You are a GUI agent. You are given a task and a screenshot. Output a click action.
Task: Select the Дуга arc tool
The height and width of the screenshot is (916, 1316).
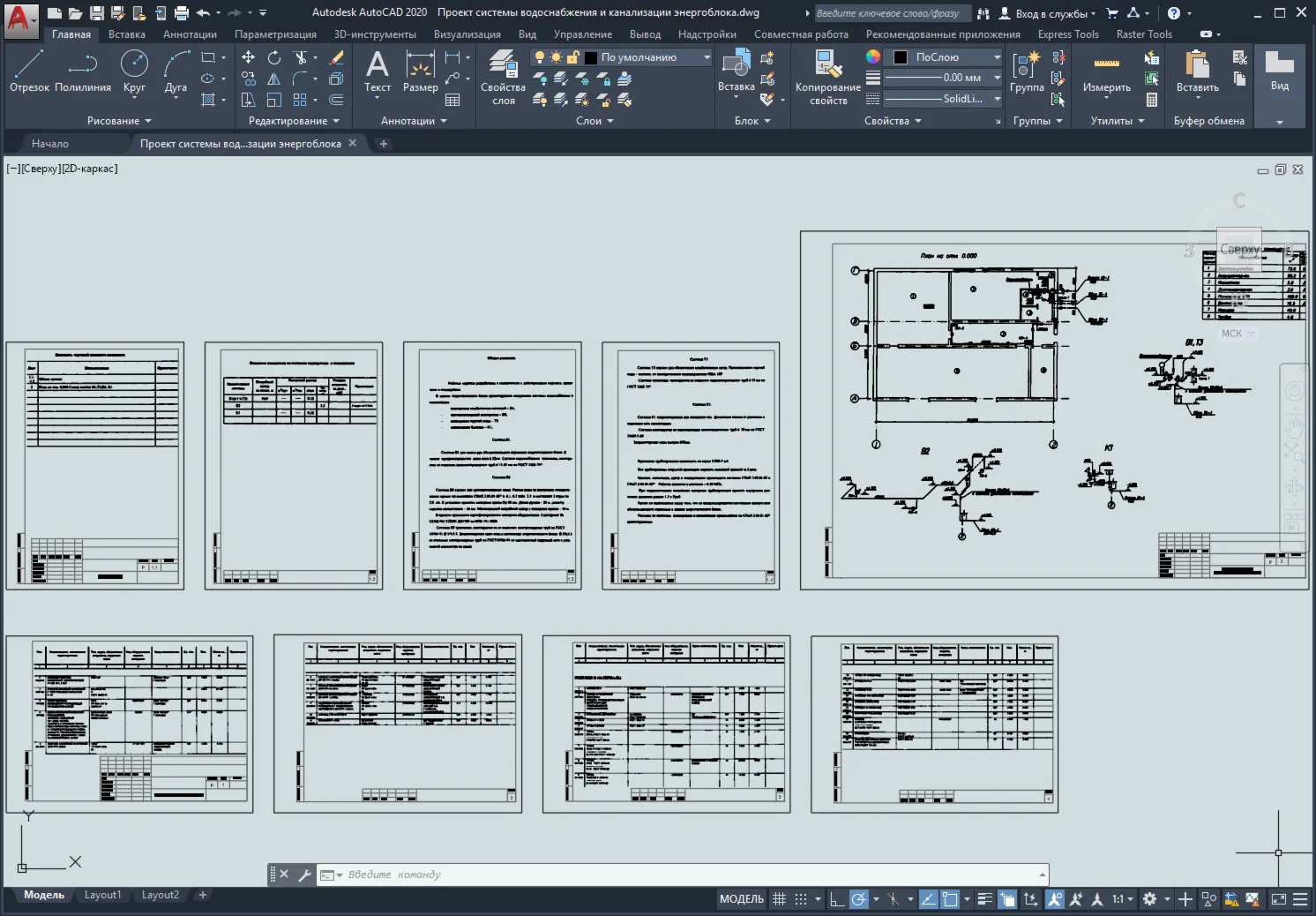tap(176, 72)
